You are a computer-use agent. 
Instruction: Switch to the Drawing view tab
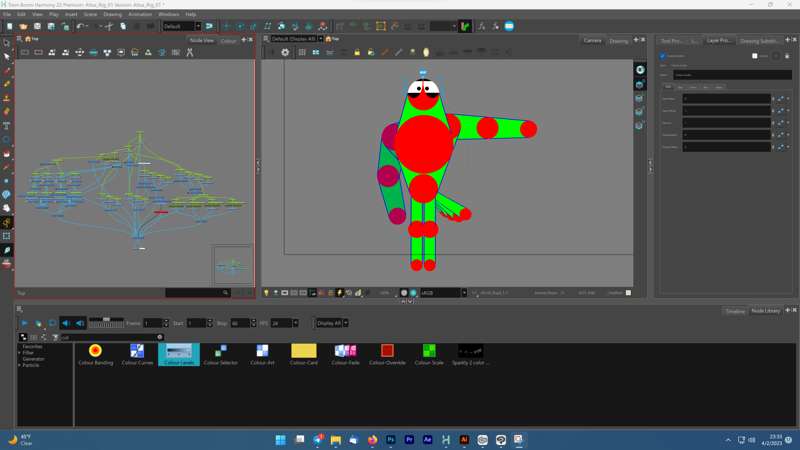click(x=619, y=41)
